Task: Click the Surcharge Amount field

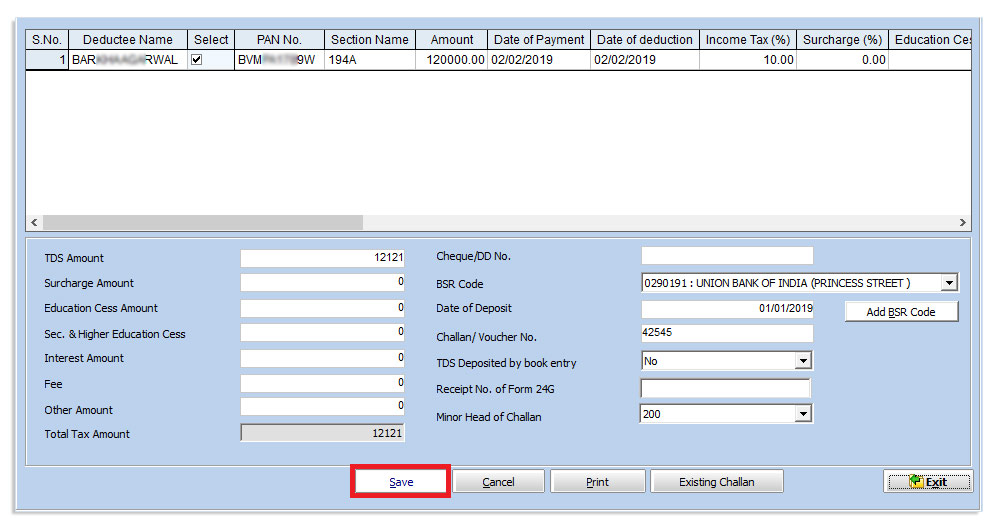Action: pyautogui.click(x=322, y=282)
